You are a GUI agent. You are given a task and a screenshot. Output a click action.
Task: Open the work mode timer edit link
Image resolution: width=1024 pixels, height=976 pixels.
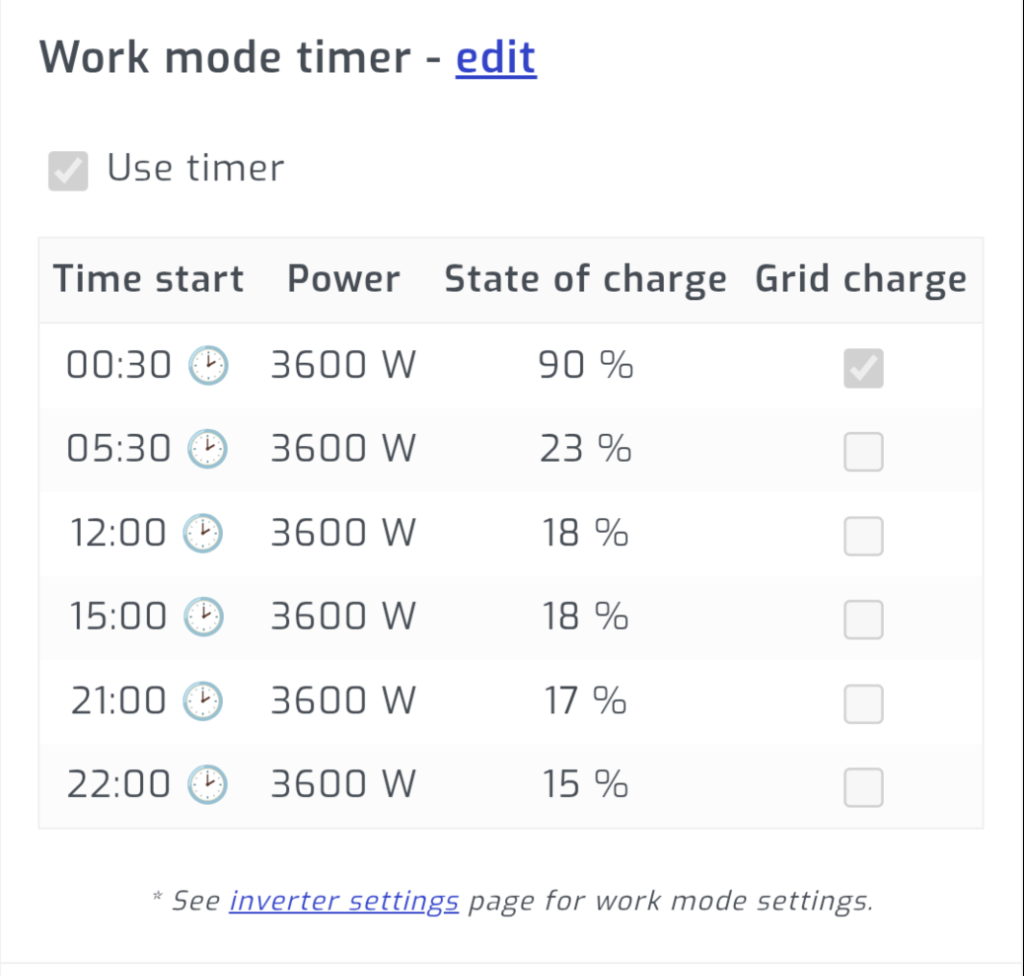[x=495, y=57]
